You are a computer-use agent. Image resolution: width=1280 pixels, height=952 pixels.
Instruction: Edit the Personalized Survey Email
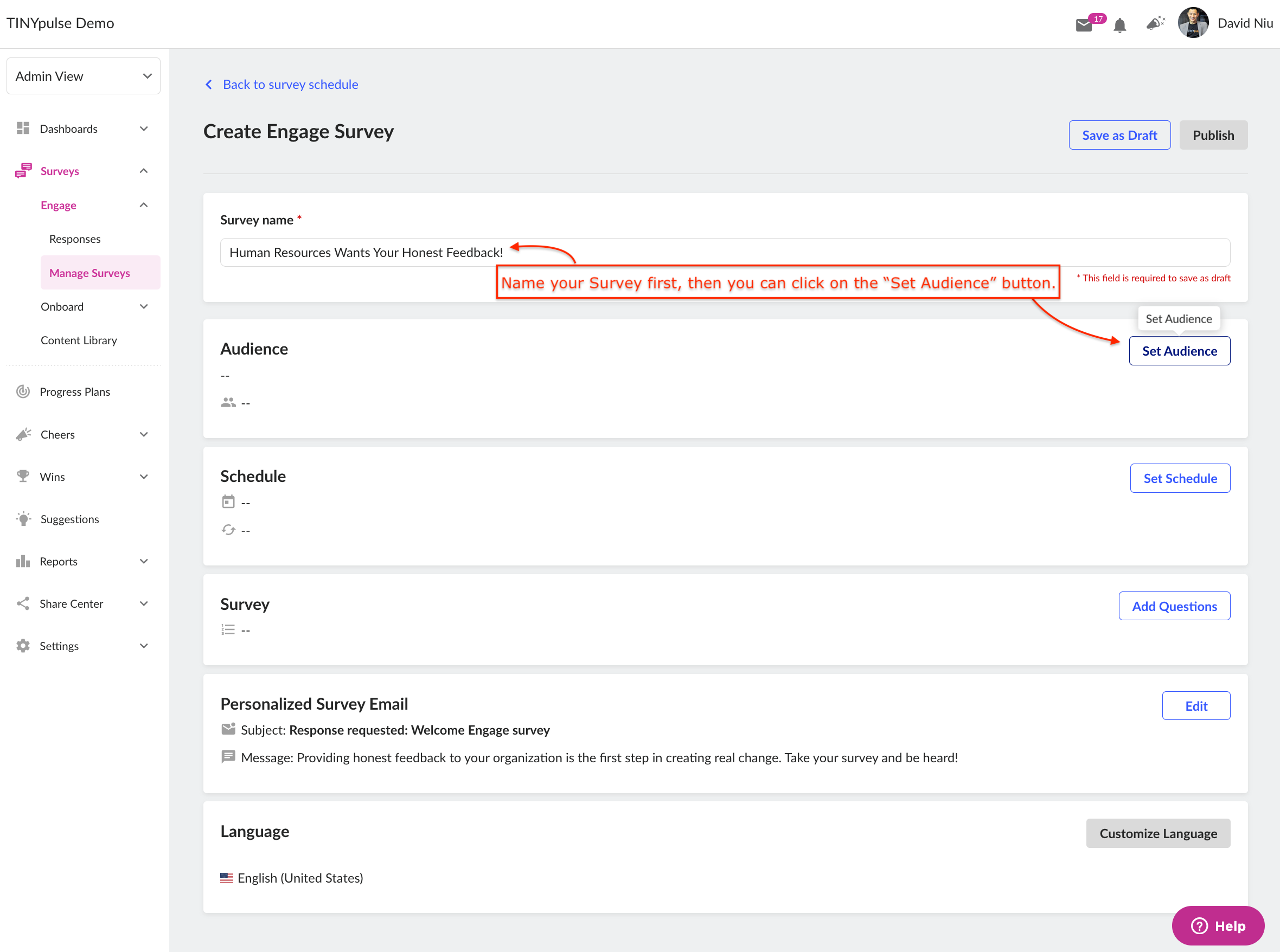pyautogui.click(x=1196, y=706)
